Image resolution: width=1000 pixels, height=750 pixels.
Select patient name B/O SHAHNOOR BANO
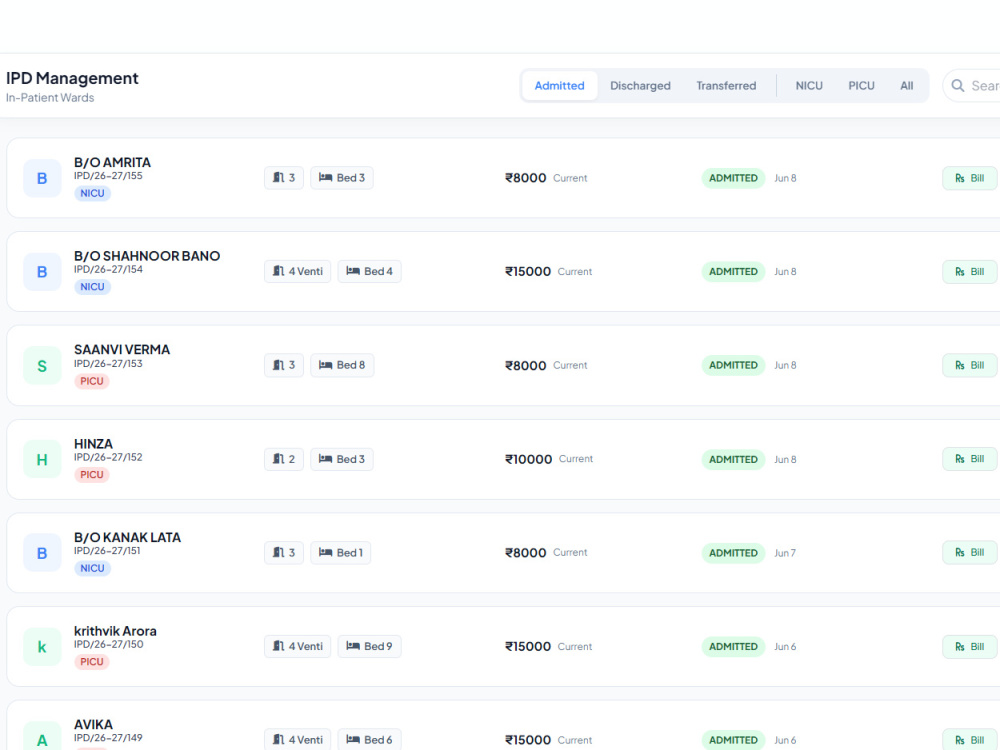(x=147, y=256)
